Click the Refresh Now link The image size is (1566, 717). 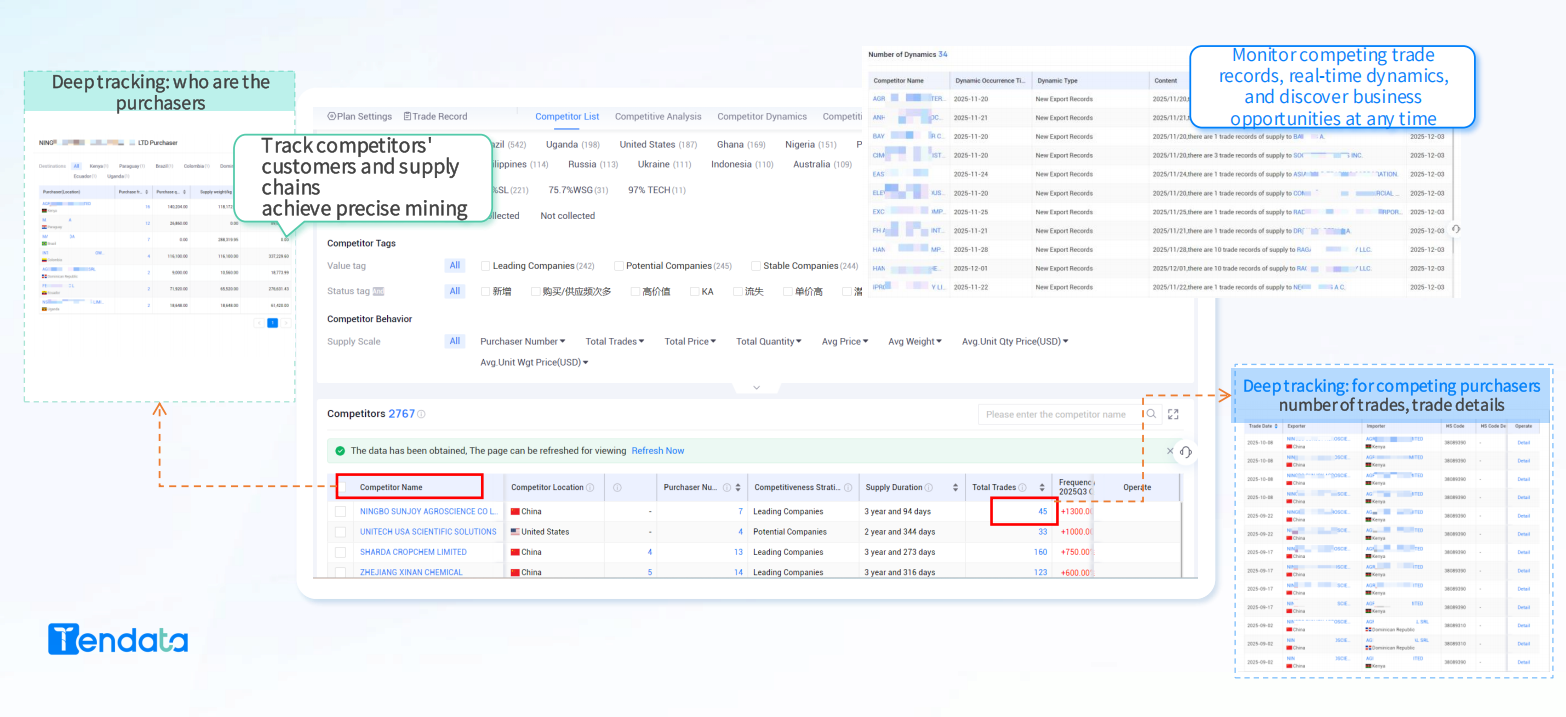(657, 450)
